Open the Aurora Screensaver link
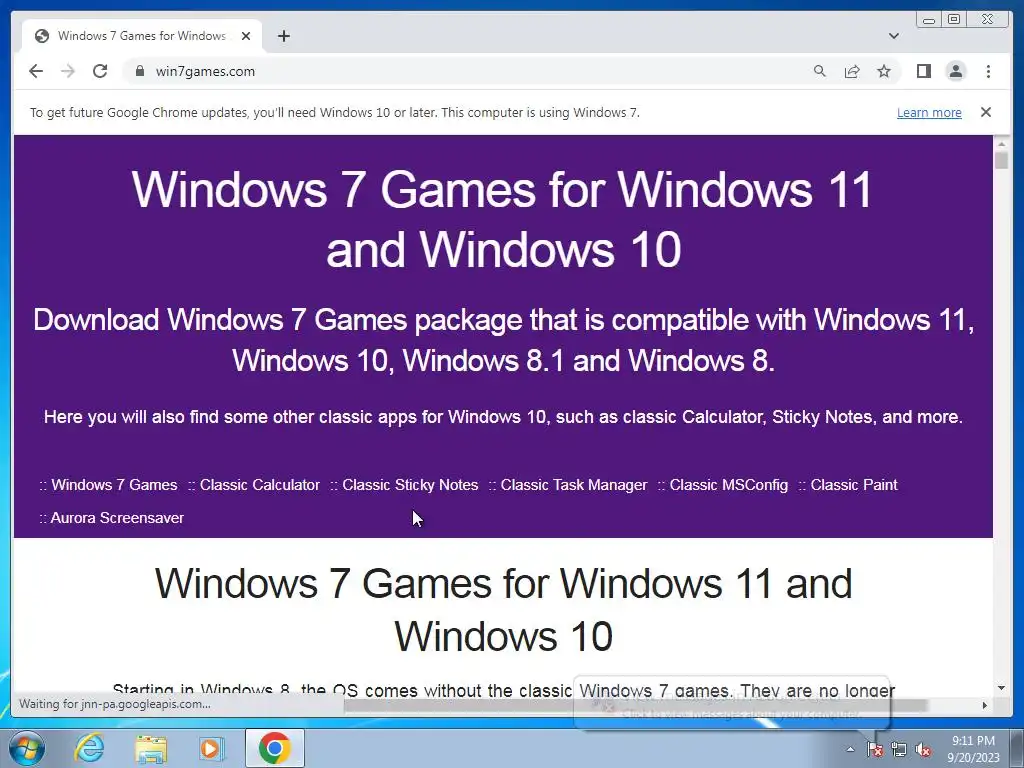 (x=117, y=518)
